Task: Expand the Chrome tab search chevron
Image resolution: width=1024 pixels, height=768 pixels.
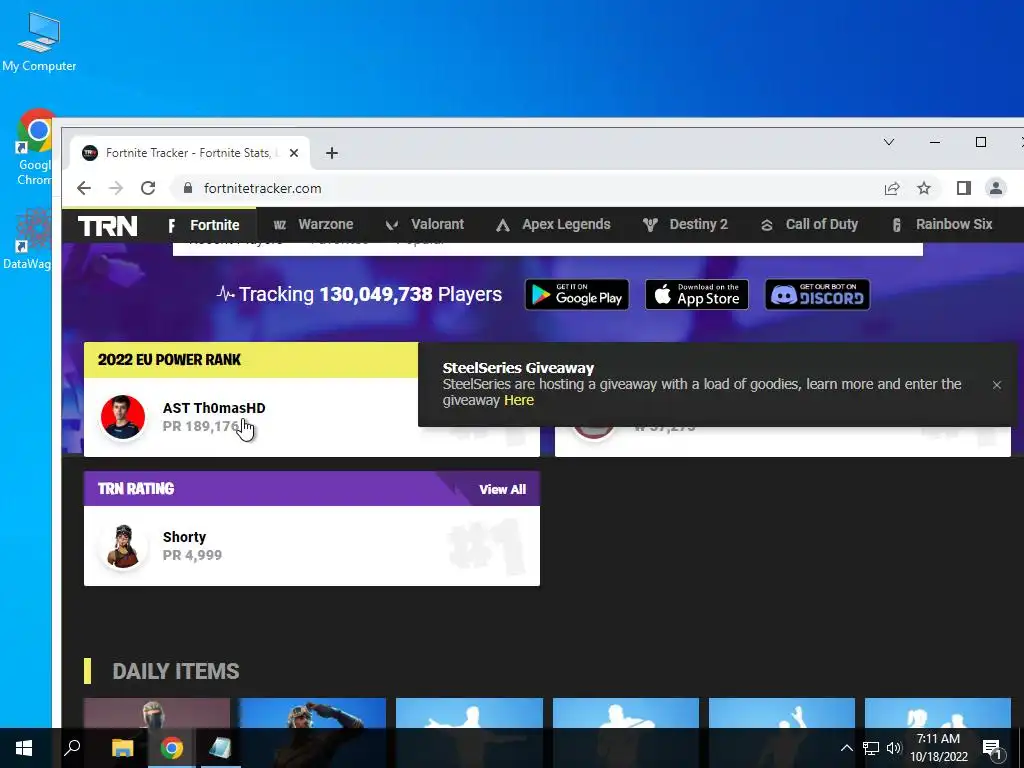Action: [889, 142]
